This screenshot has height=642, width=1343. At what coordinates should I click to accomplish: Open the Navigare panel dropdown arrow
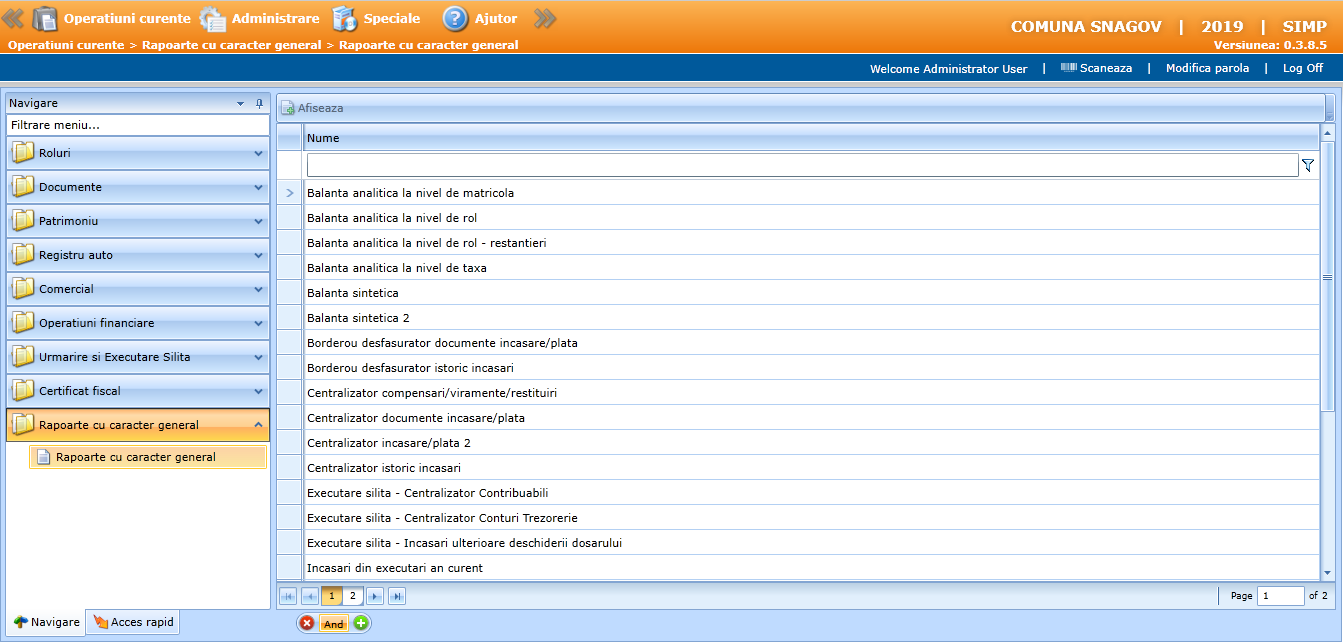tap(240, 103)
